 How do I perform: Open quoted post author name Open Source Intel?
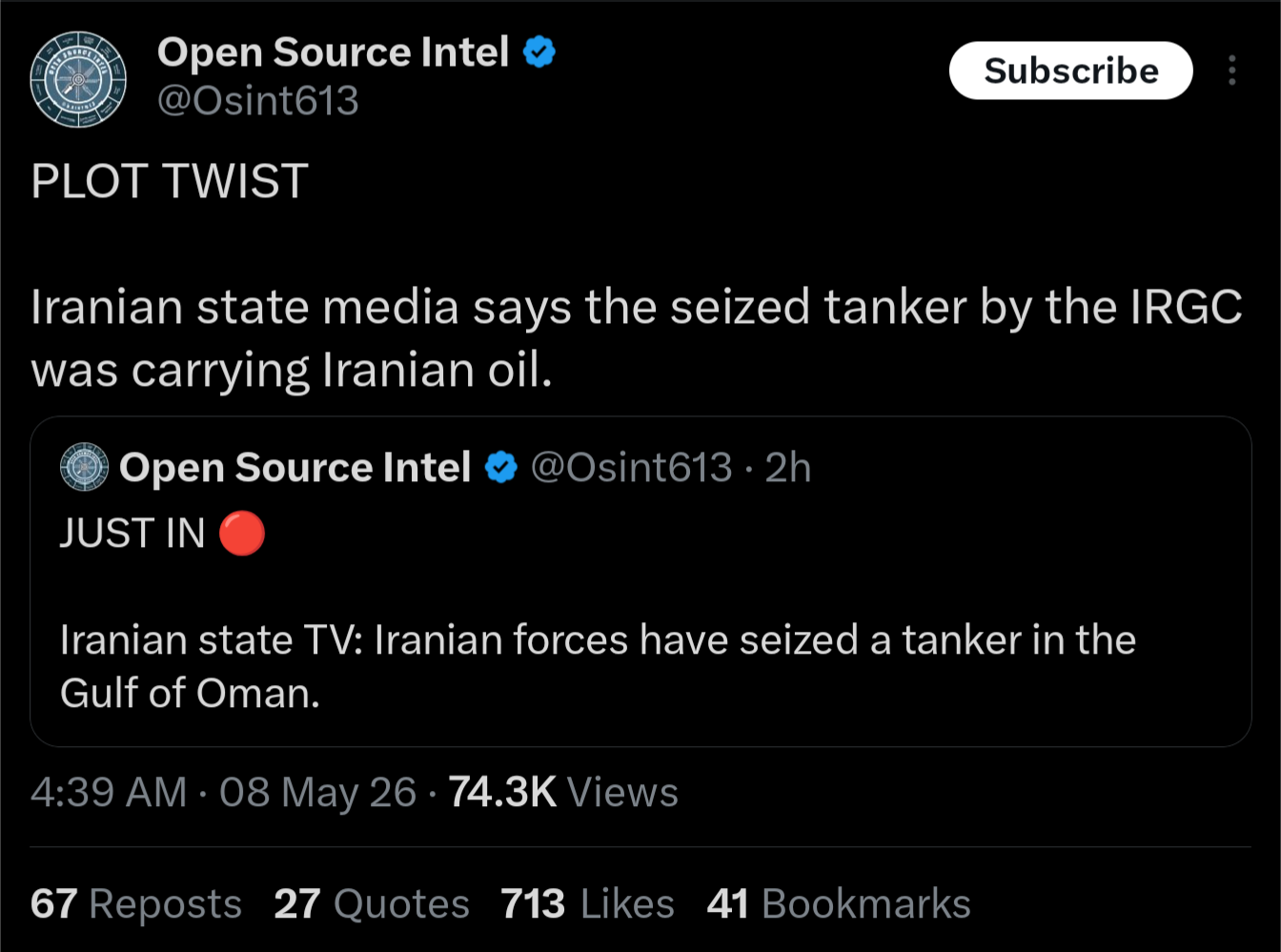click(295, 467)
